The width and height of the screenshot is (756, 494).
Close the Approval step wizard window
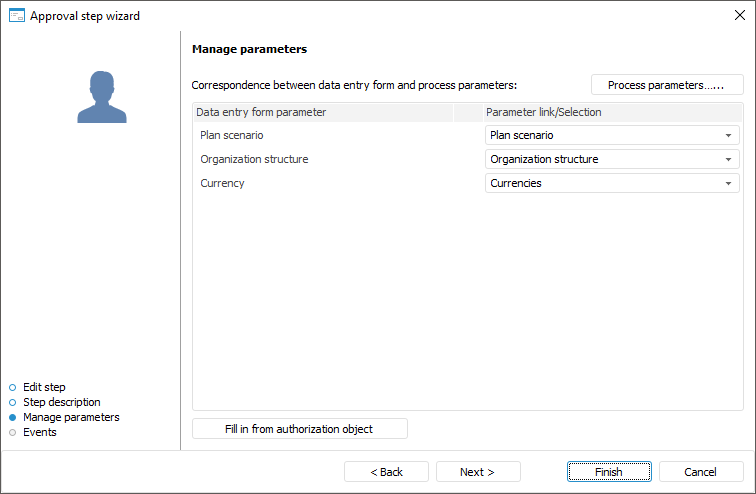pos(739,15)
